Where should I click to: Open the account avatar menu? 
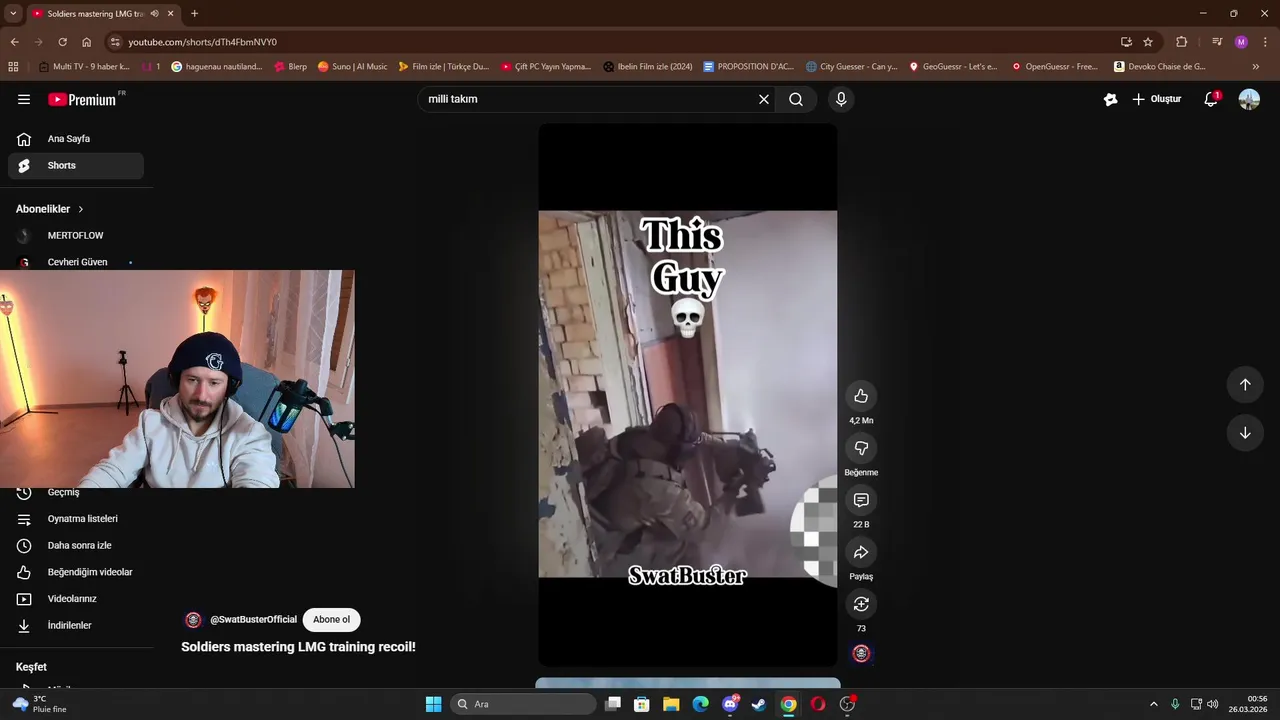(x=1249, y=99)
